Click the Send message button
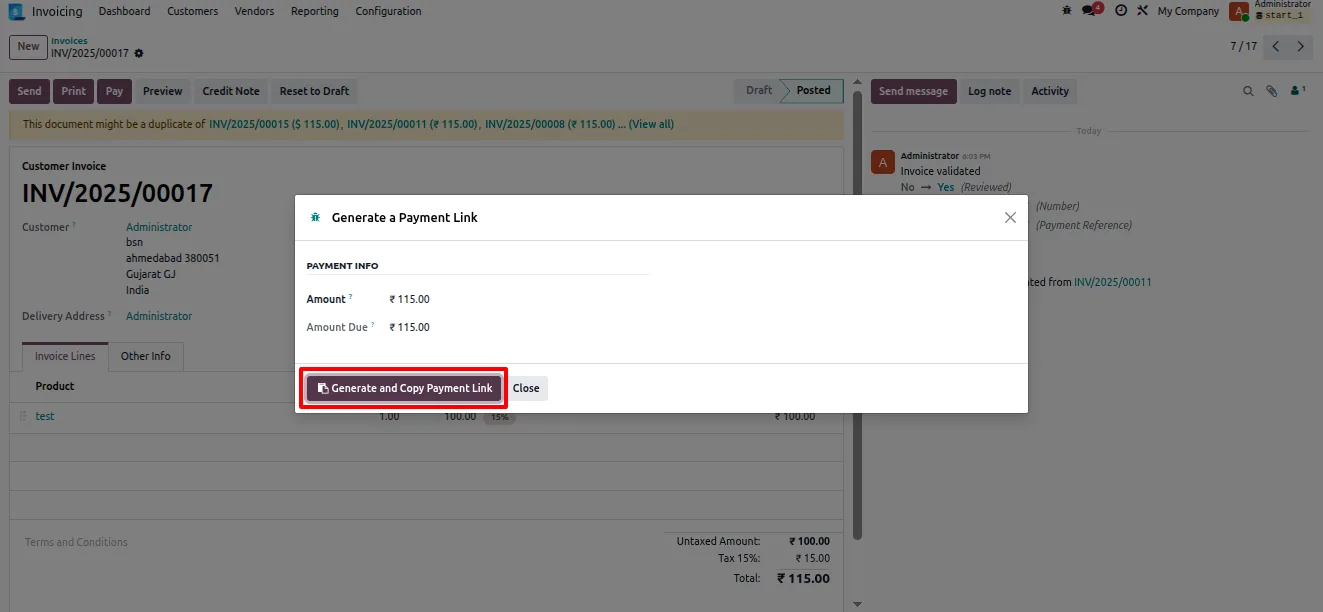The width and height of the screenshot is (1323, 612). coord(913,91)
